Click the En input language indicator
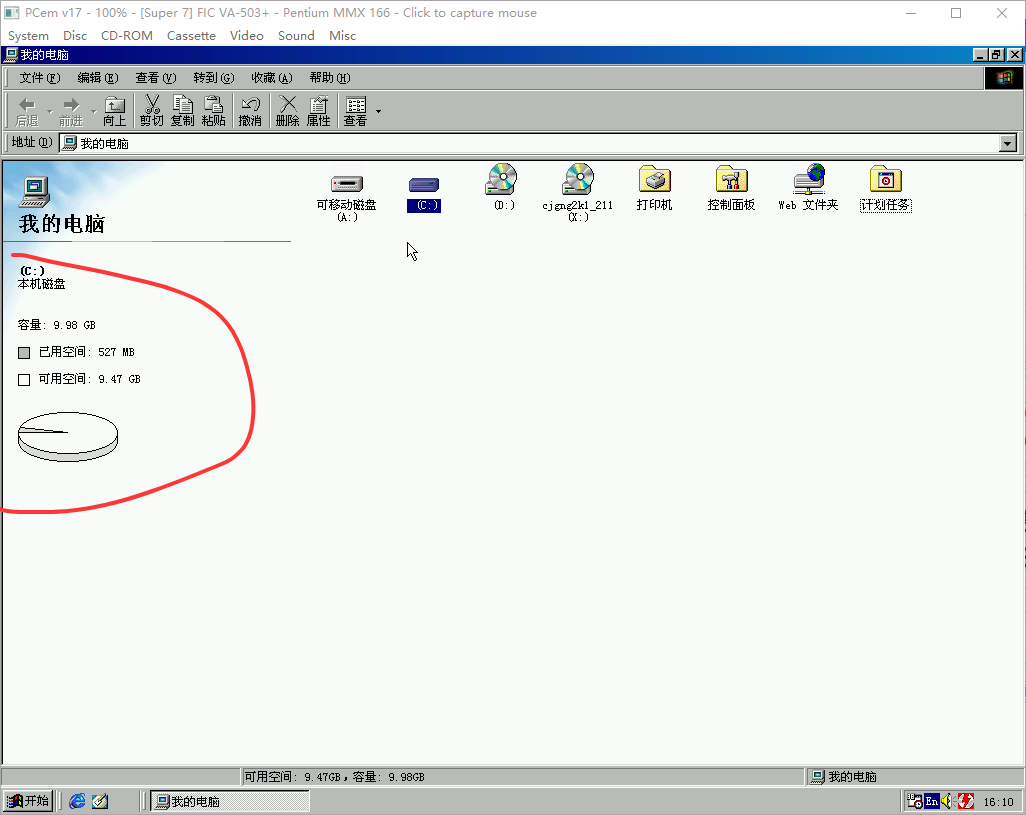Screen dimensions: 1026x815 point(932,801)
